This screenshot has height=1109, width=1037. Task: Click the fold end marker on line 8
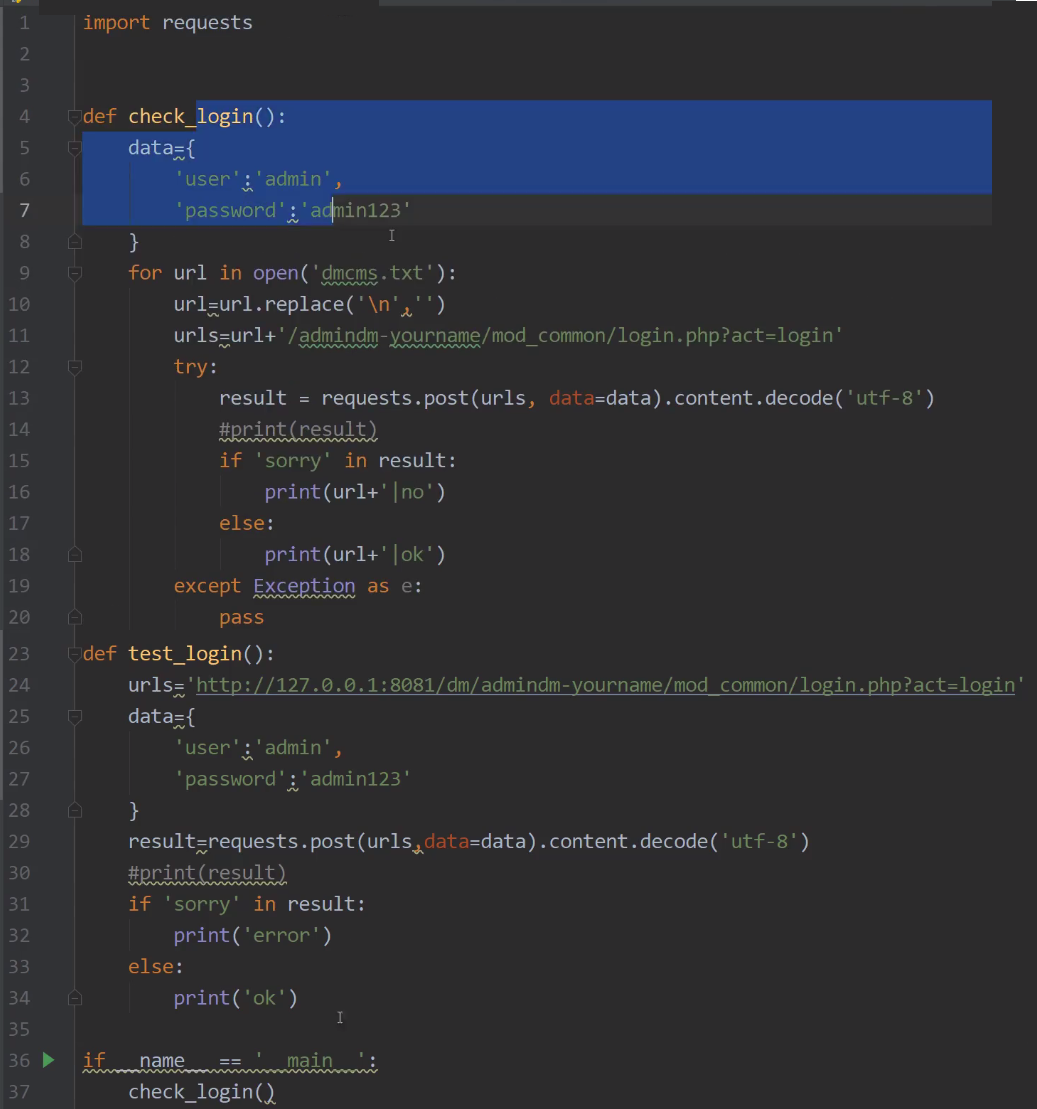(73, 241)
